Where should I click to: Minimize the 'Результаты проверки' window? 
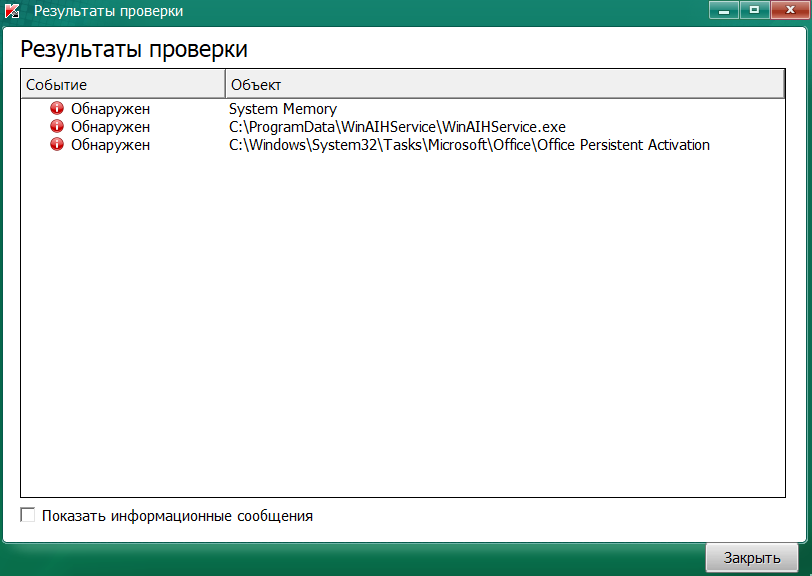[x=724, y=10]
